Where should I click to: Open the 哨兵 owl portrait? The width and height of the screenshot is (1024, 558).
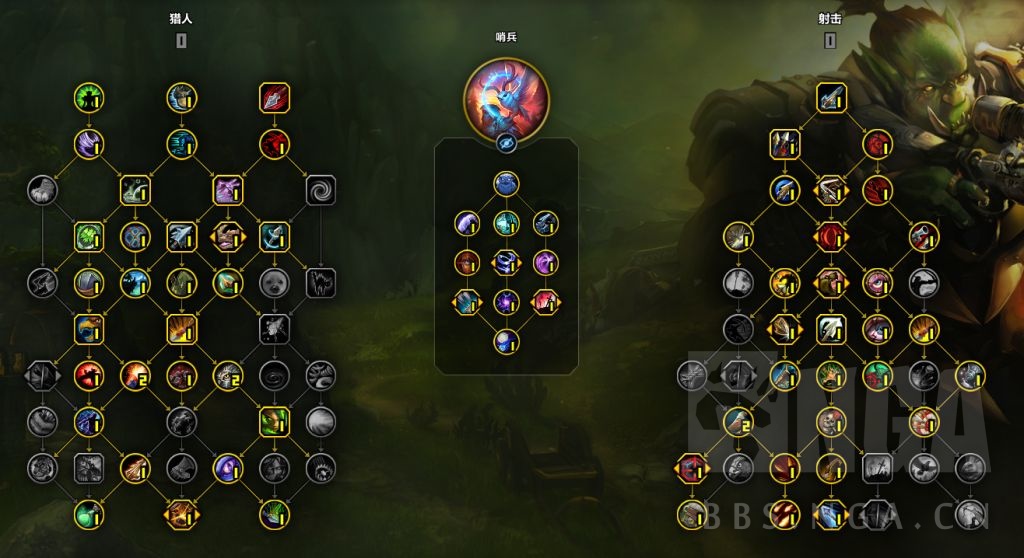[x=506, y=99]
